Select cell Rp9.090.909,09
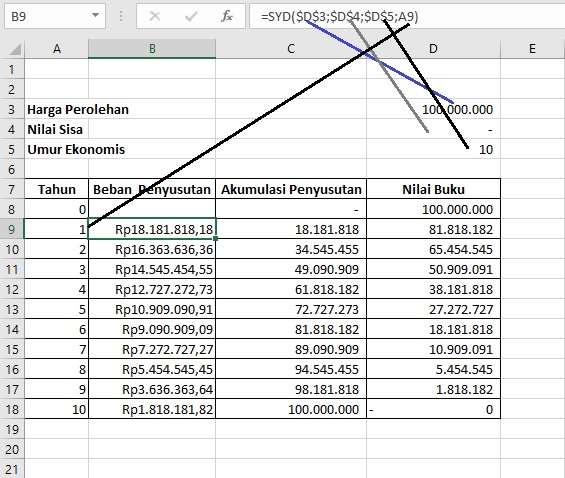This screenshot has width=565, height=478. point(152,329)
